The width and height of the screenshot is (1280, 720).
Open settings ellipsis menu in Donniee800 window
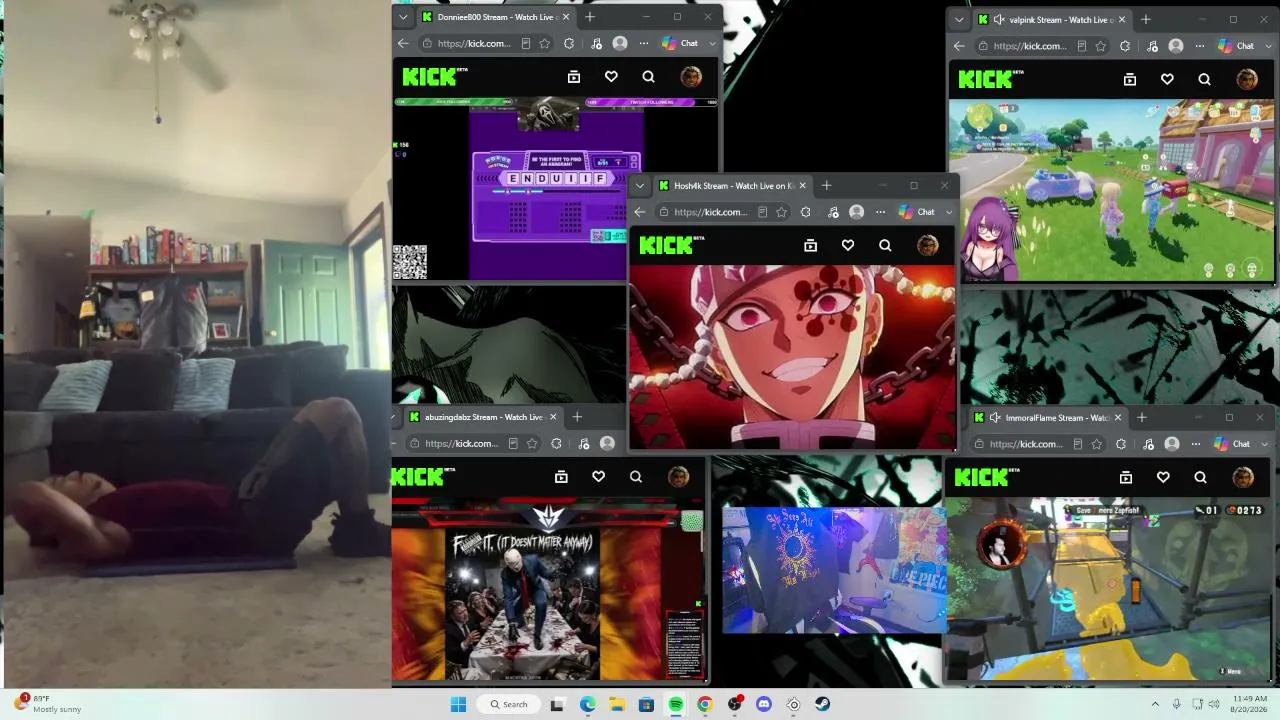pos(644,44)
